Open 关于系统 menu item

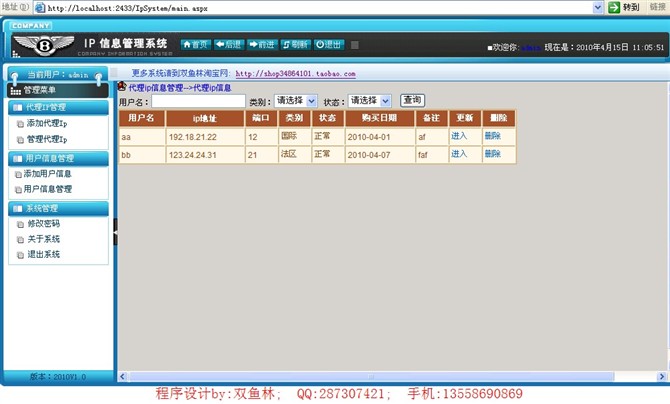point(44,239)
